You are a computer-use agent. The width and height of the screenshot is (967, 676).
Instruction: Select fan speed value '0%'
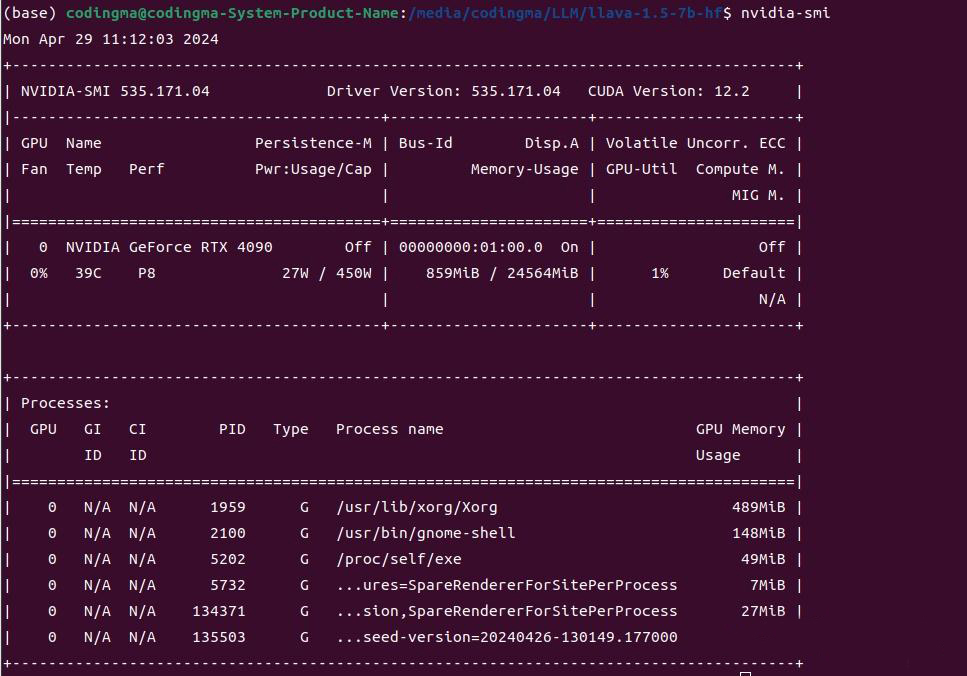[38, 273]
